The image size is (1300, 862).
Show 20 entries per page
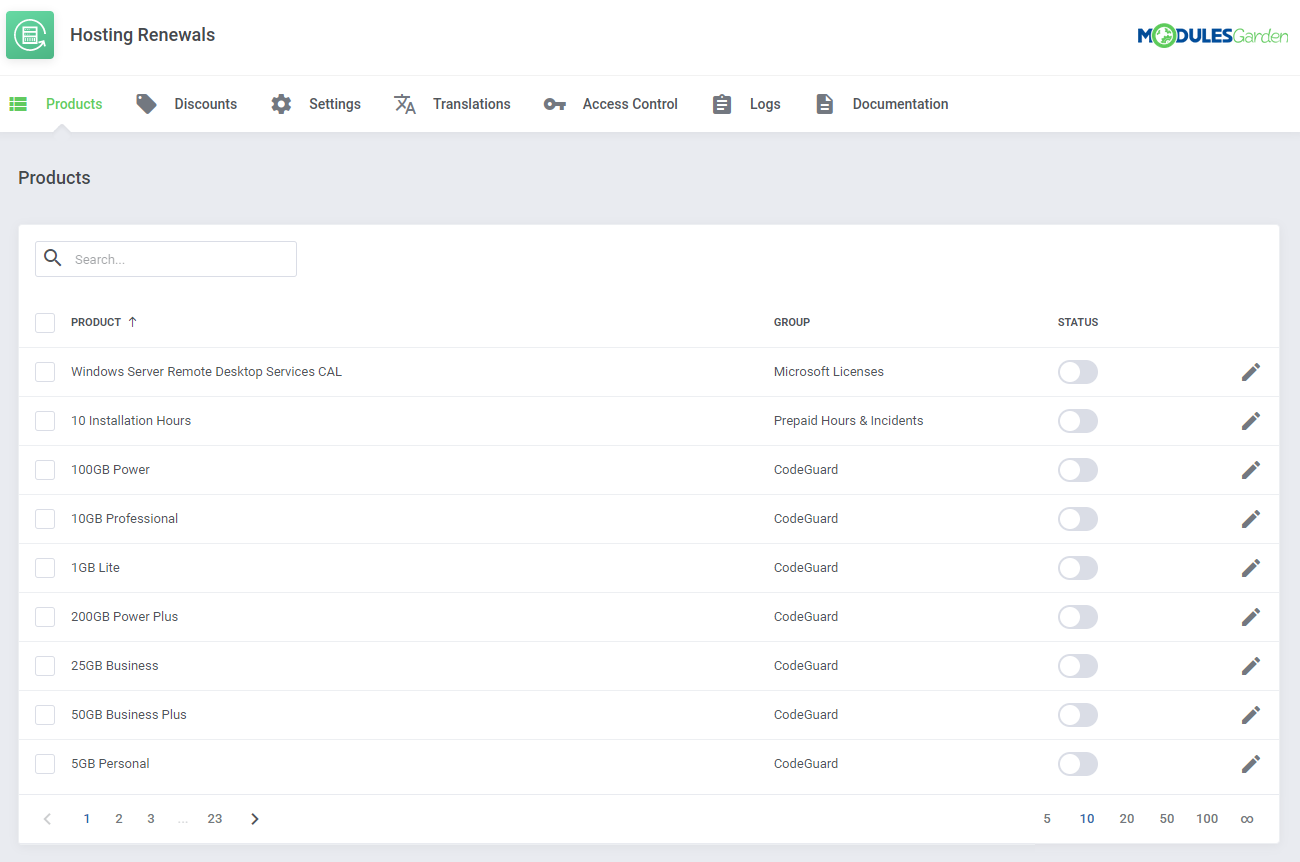(1127, 819)
